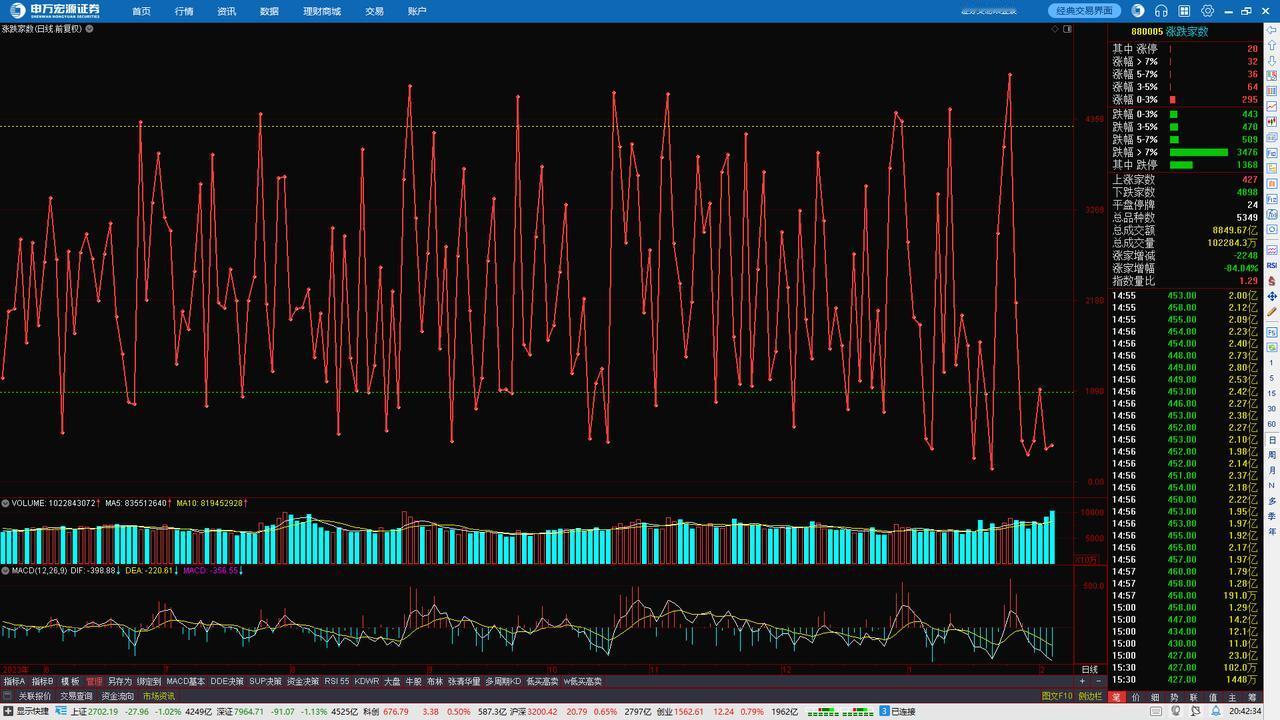Click the blue list icon before 上证

pos(61,712)
